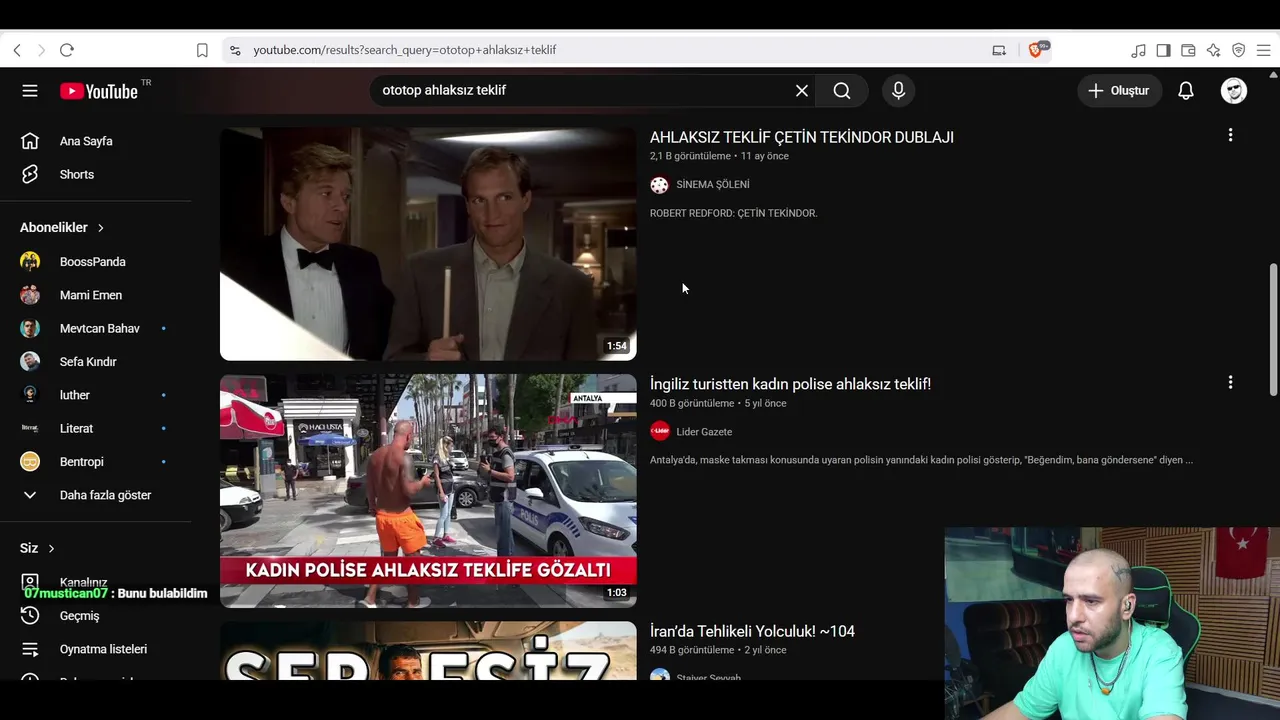Open more options for İngiliz turistten video
1280x720 pixels.
[x=1230, y=382]
